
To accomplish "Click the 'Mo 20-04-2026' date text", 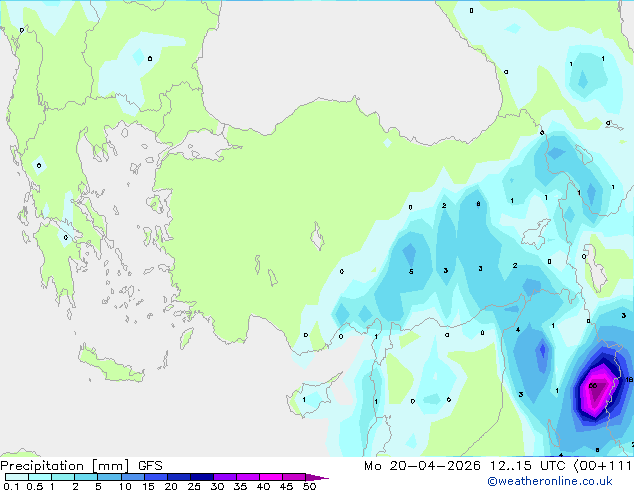I will point(423,466).
